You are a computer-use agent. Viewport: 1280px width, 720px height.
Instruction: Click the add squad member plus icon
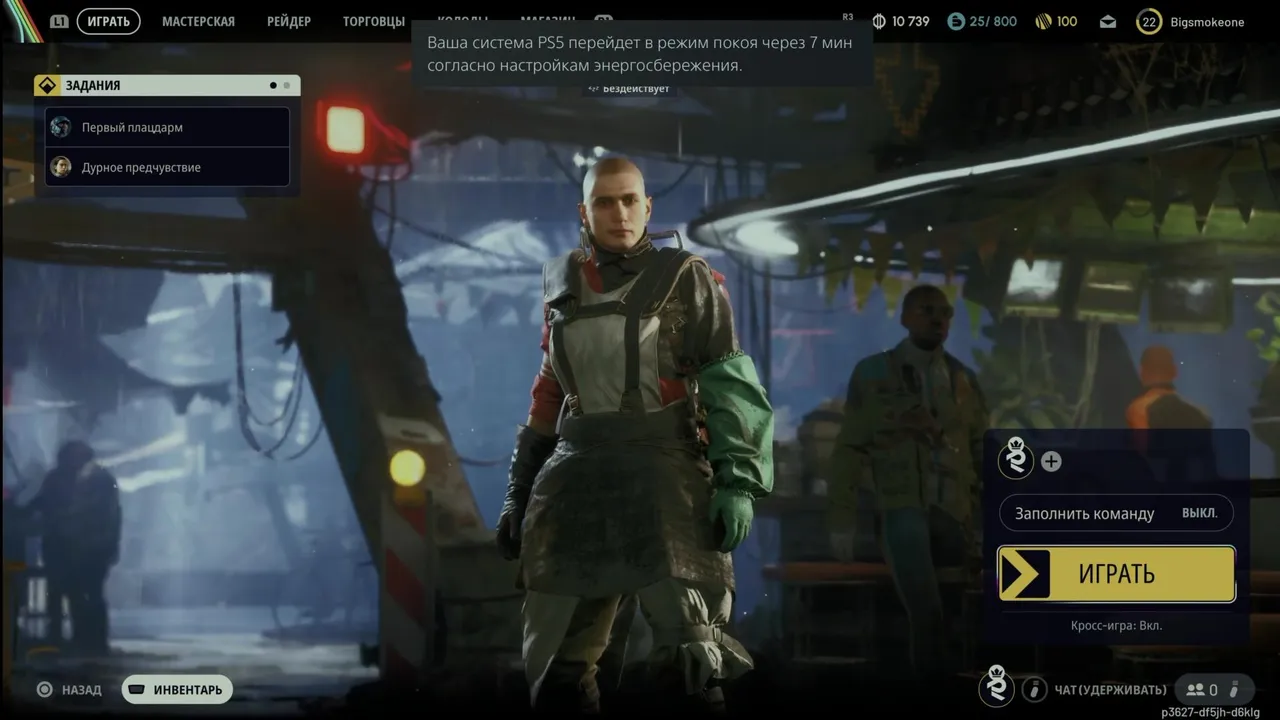coord(1051,461)
